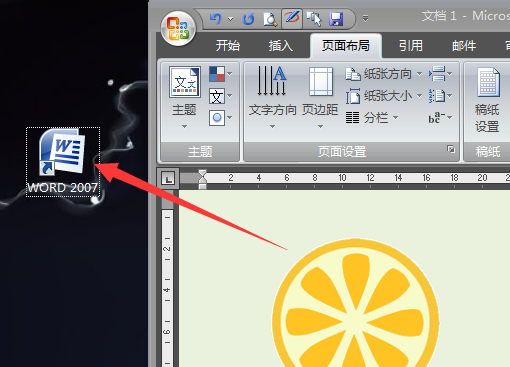Open theme colors dropdown

(221, 74)
